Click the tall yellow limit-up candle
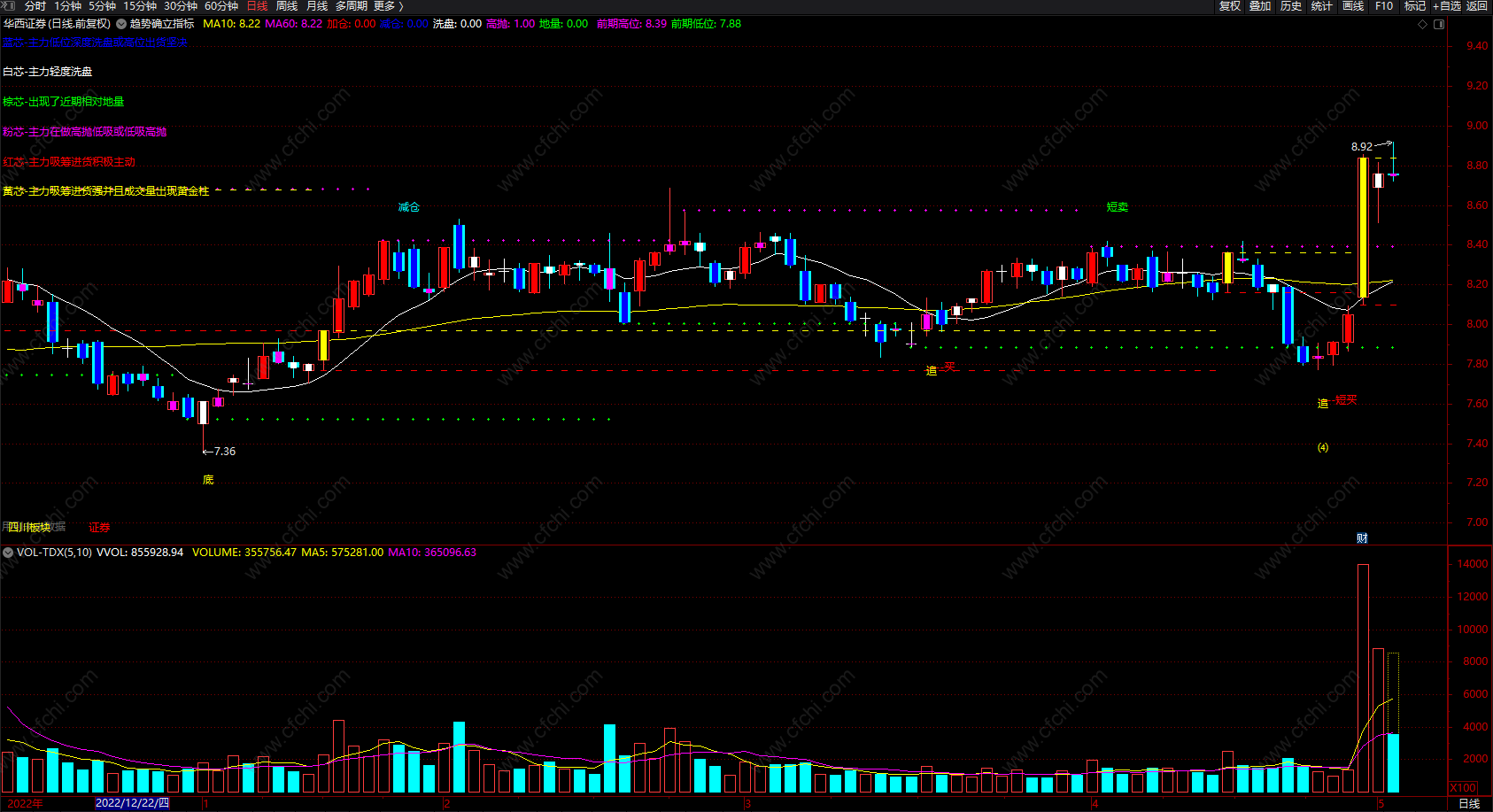Screen dimensions: 1493x812 coord(1363,228)
